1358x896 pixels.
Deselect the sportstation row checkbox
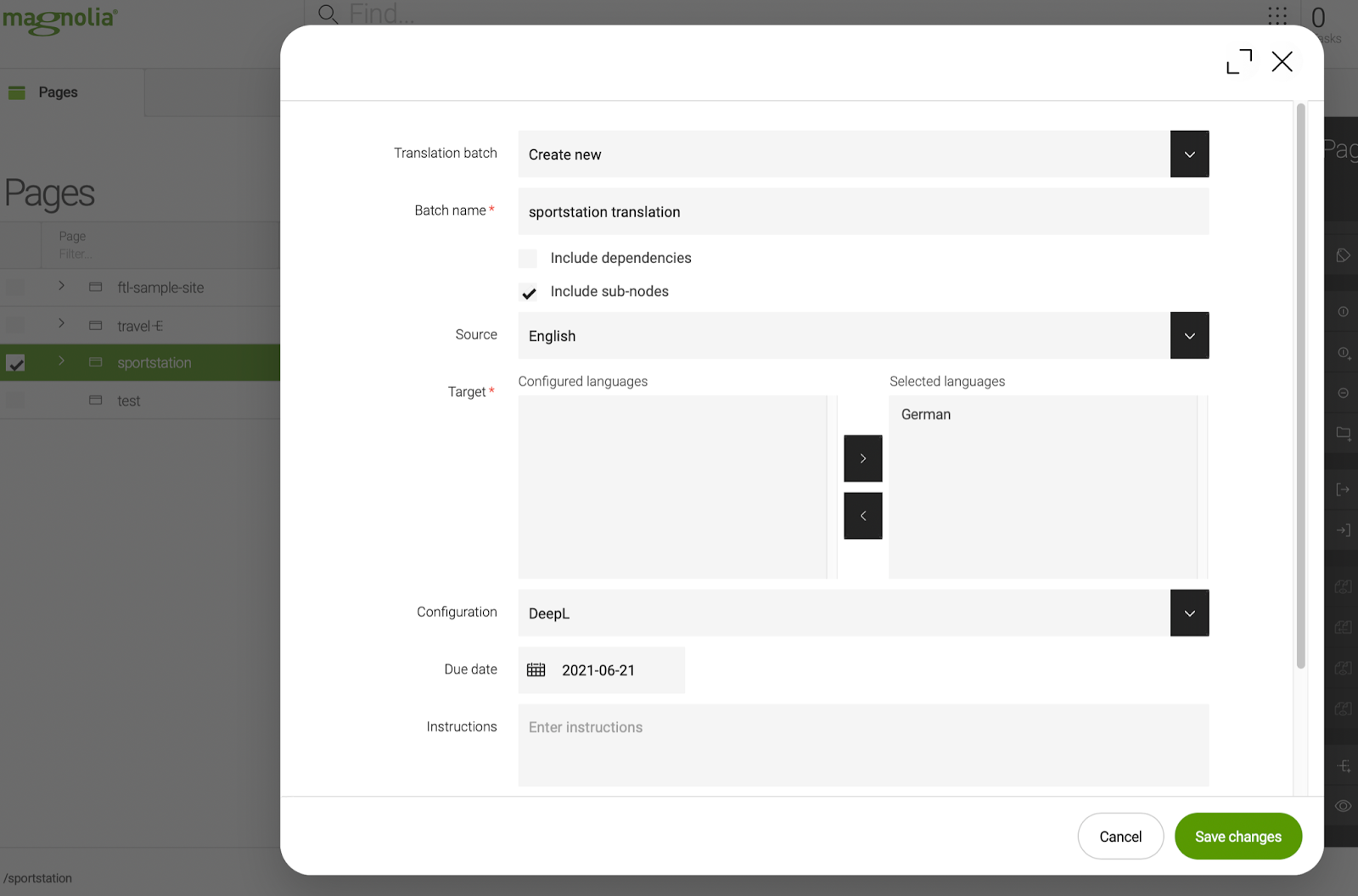tap(15, 363)
